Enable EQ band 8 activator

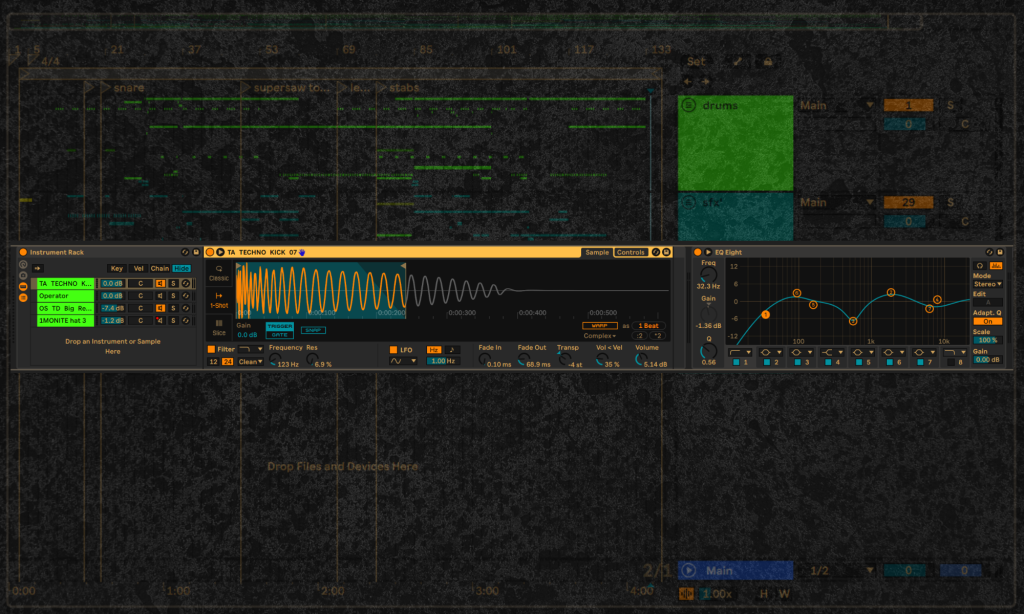point(949,362)
